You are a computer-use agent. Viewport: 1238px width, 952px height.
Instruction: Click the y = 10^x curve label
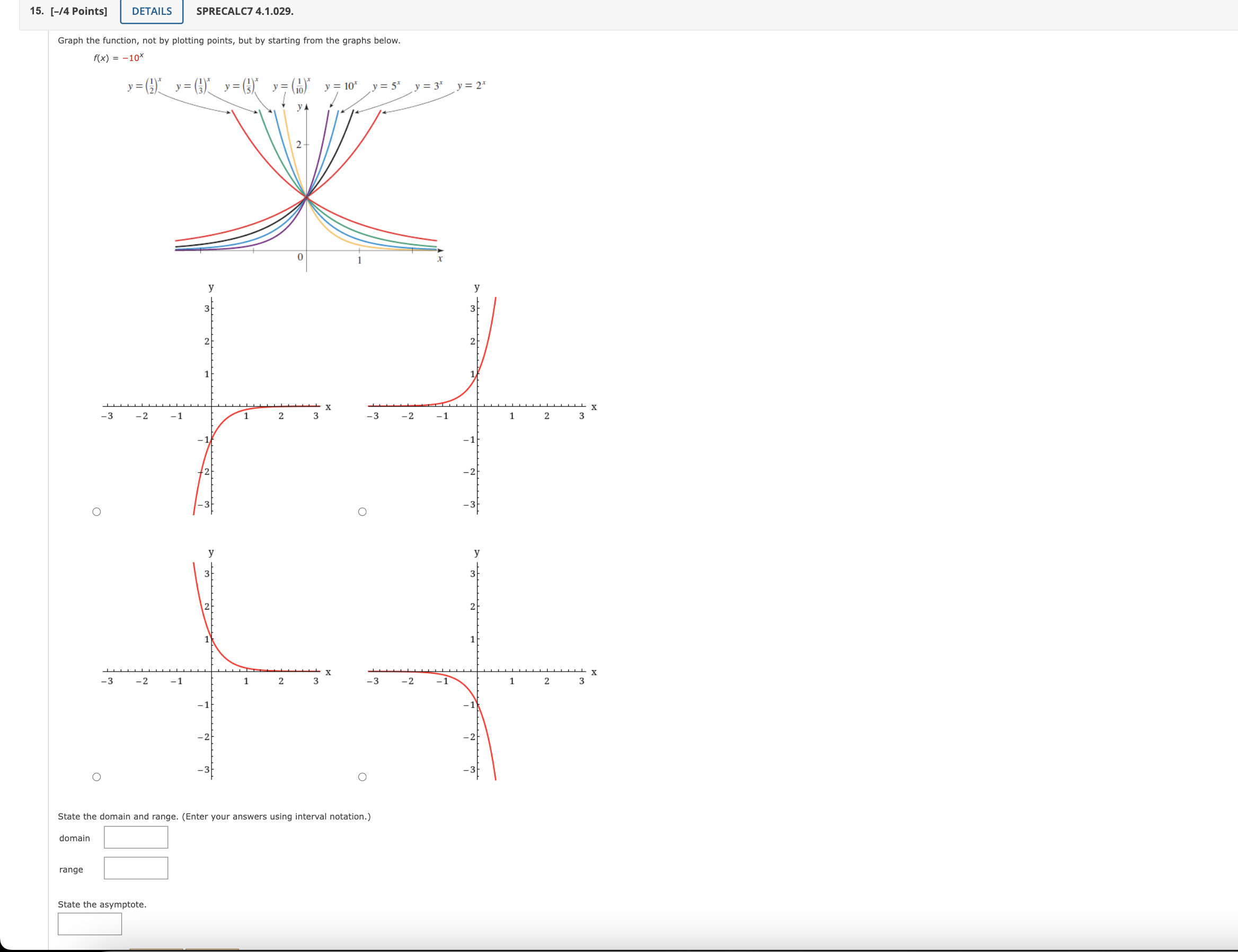click(x=341, y=86)
